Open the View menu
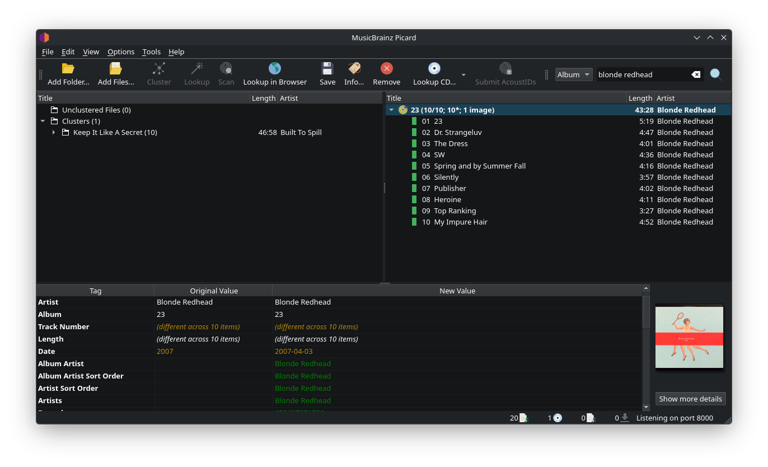The image size is (768, 467). point(91,51)
